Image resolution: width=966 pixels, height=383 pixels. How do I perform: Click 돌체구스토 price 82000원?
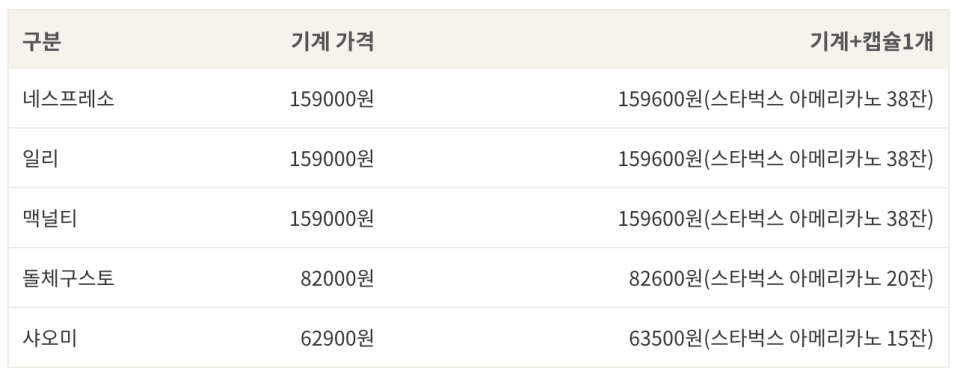point(337,278)
